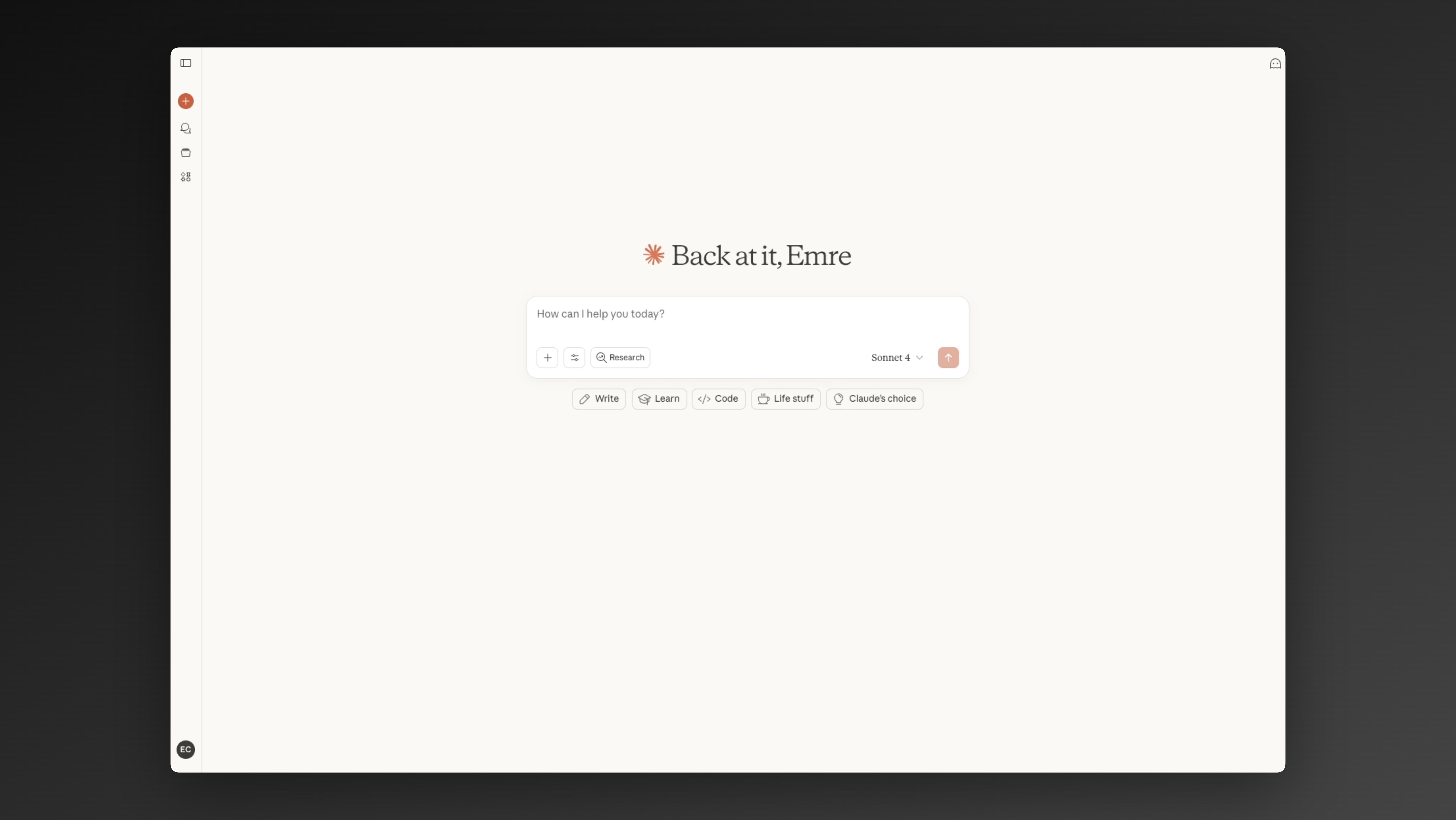Start a new chat with plus button
Viewport: 1456px width, 820px height.
coord(185,101)
